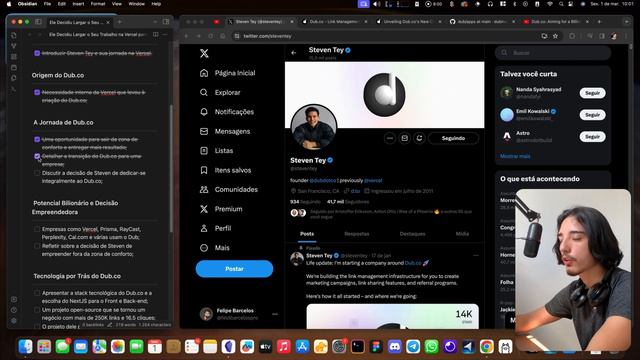640x360 pixels.
Task: Open Obsidian settings gear icon
Action: 14,321
